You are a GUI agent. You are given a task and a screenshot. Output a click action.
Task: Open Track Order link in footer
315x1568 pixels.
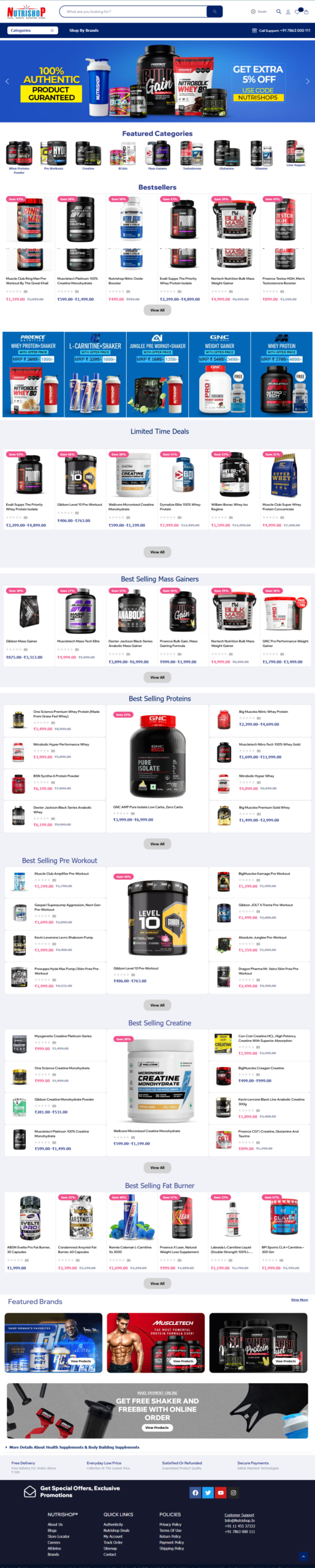[113, 1542]
